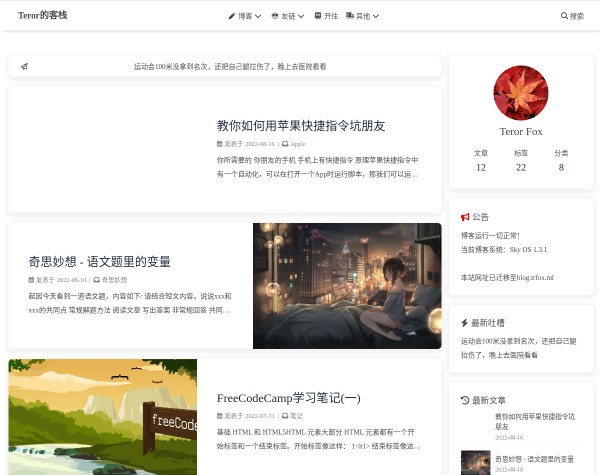Open the anime night city cover image
Screen dimensions: 600x475
click(347, 286)
